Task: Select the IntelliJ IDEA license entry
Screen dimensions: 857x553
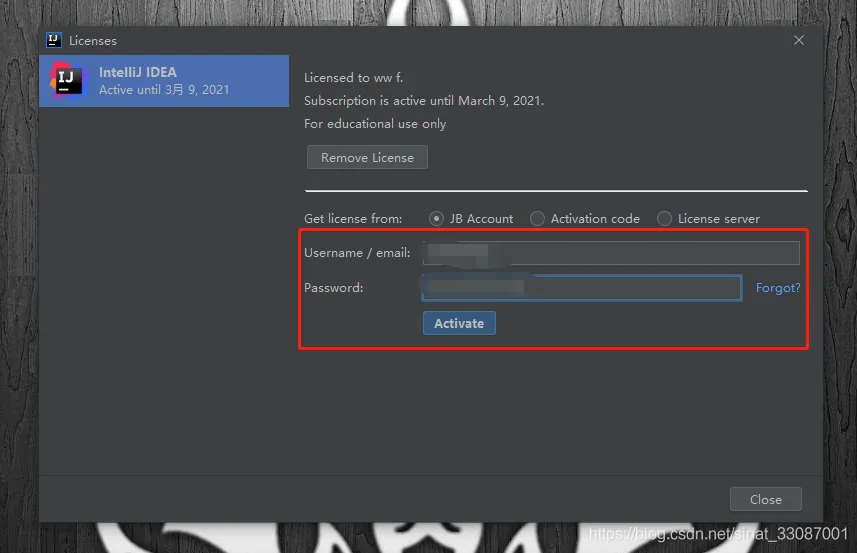Action: [164, 81]
